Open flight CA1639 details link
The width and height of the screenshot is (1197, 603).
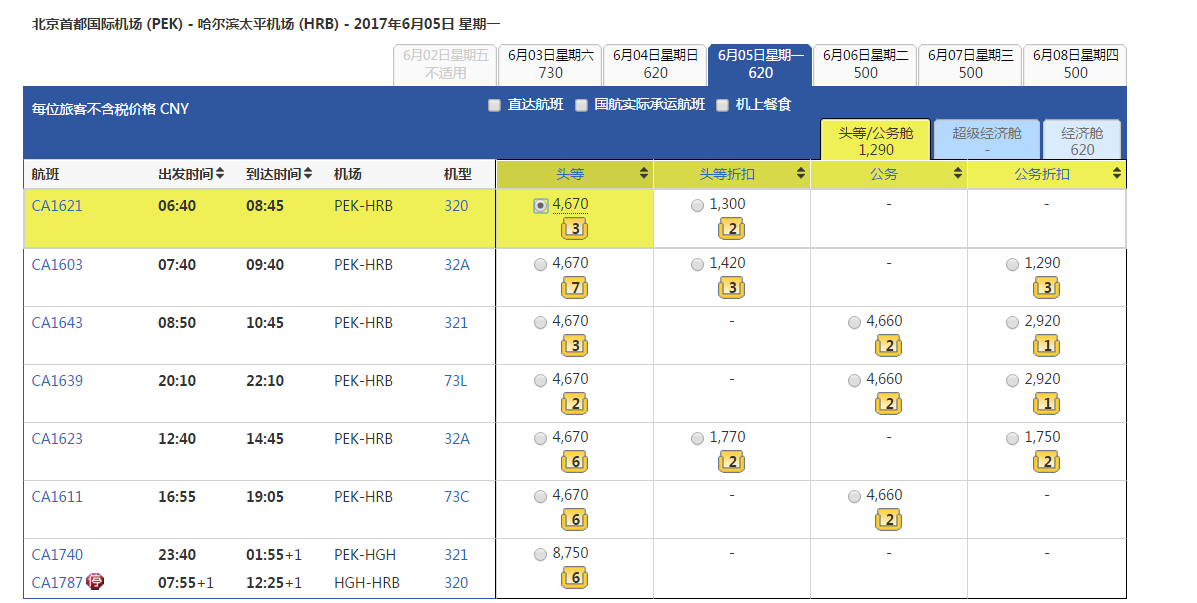(57, 381)
